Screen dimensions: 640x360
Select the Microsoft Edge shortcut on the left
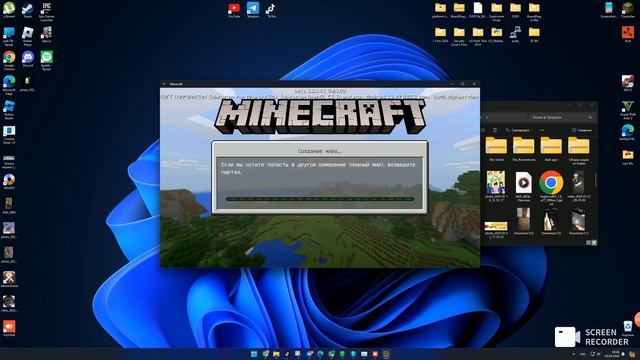(9, 84)
